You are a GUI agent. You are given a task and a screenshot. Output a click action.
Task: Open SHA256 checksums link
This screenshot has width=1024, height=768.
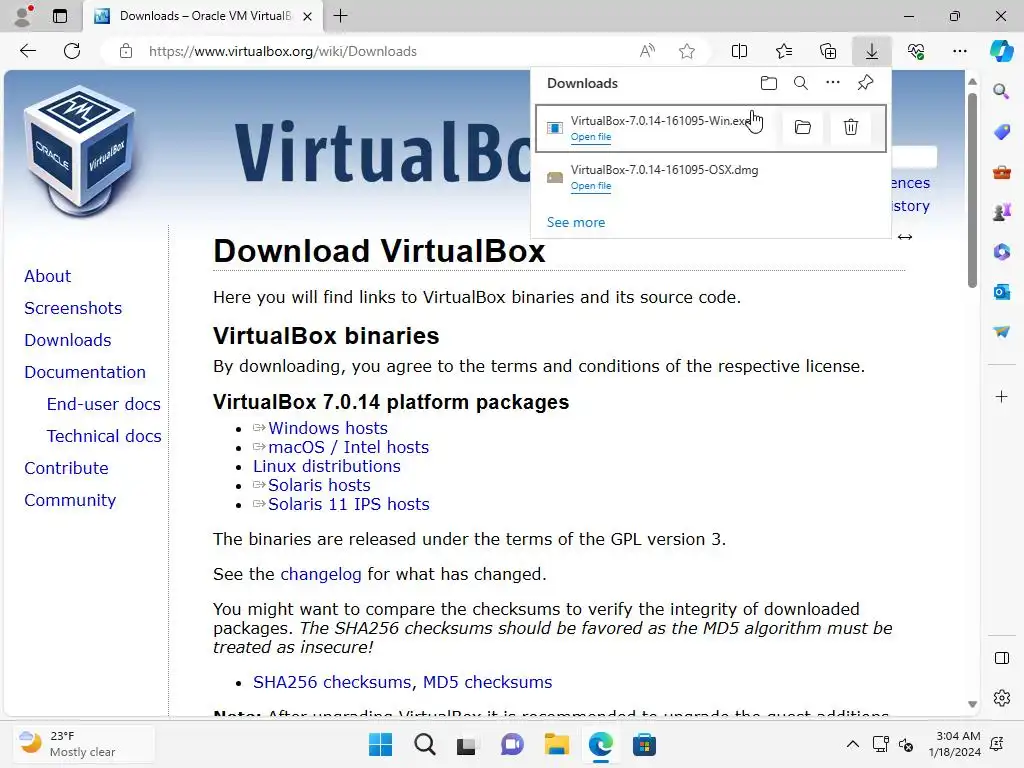(332, 682)
